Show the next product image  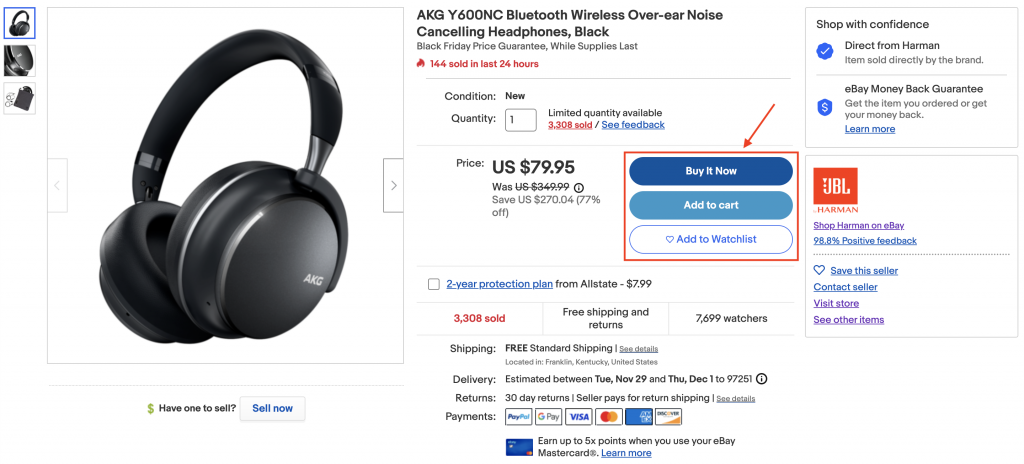(393, 185)
